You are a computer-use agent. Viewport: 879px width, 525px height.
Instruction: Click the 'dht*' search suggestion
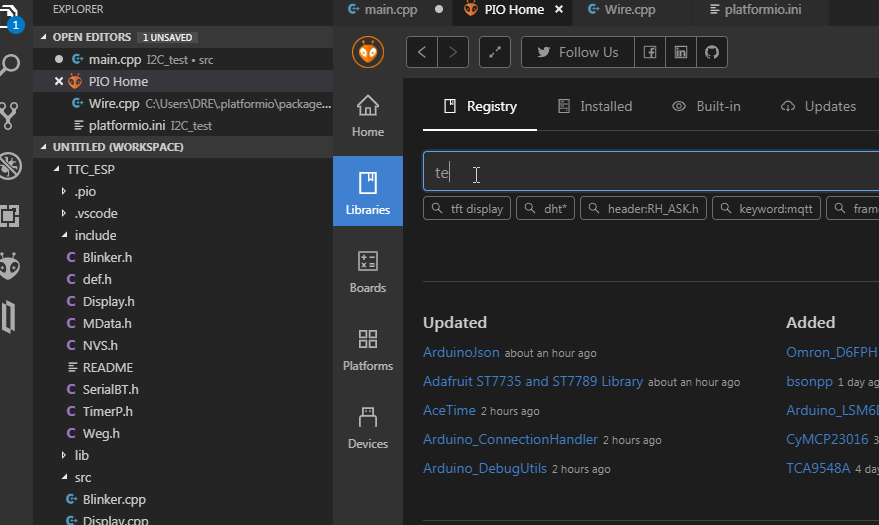click(x=545, y=208)
